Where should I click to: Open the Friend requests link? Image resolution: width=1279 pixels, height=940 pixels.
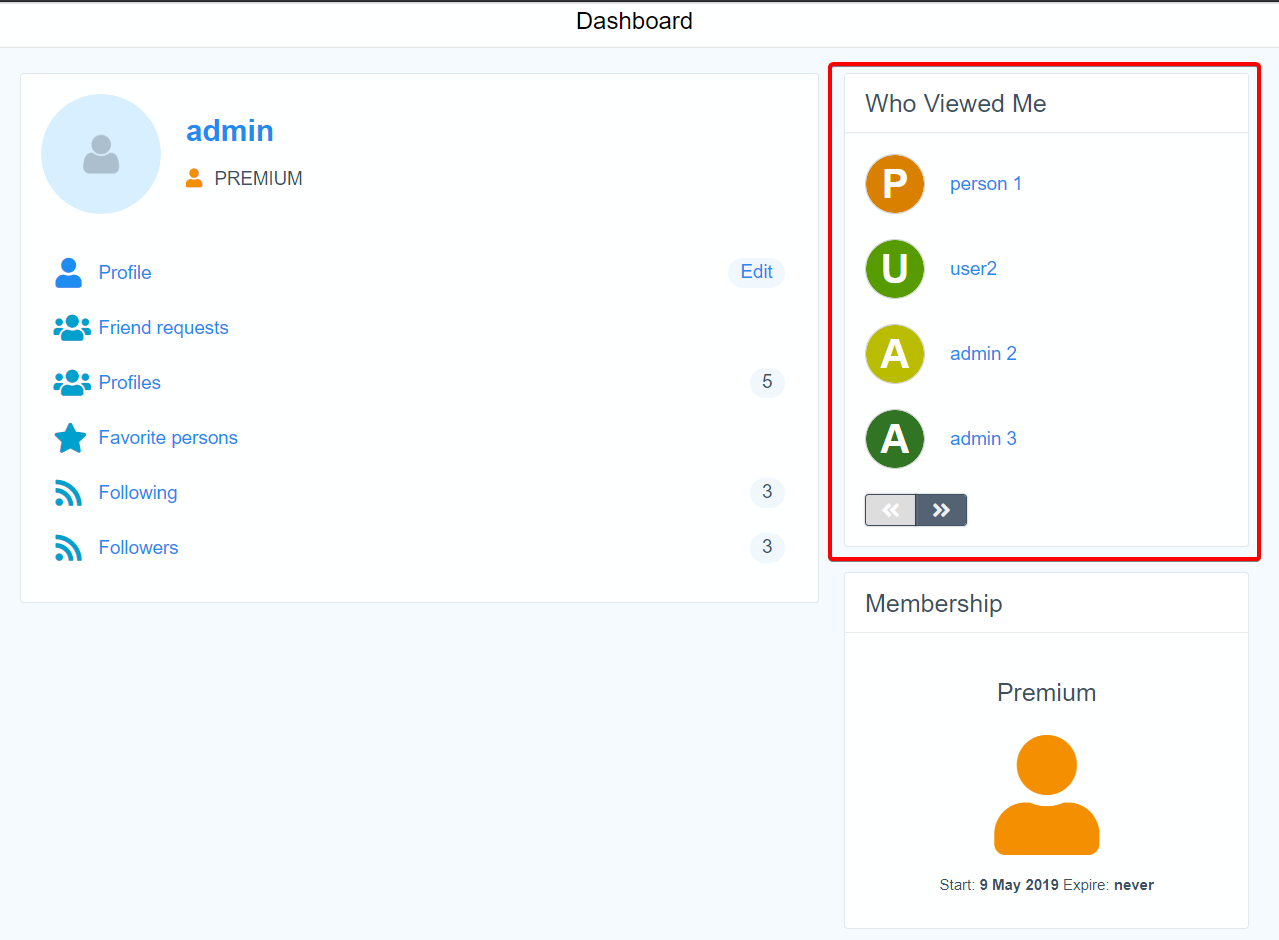163,328
